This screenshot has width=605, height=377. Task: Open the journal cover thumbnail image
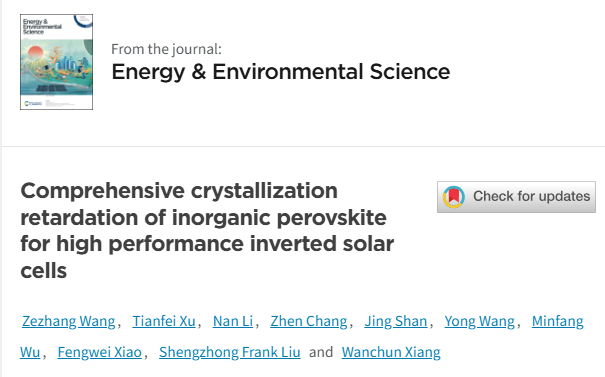(56, 62)
